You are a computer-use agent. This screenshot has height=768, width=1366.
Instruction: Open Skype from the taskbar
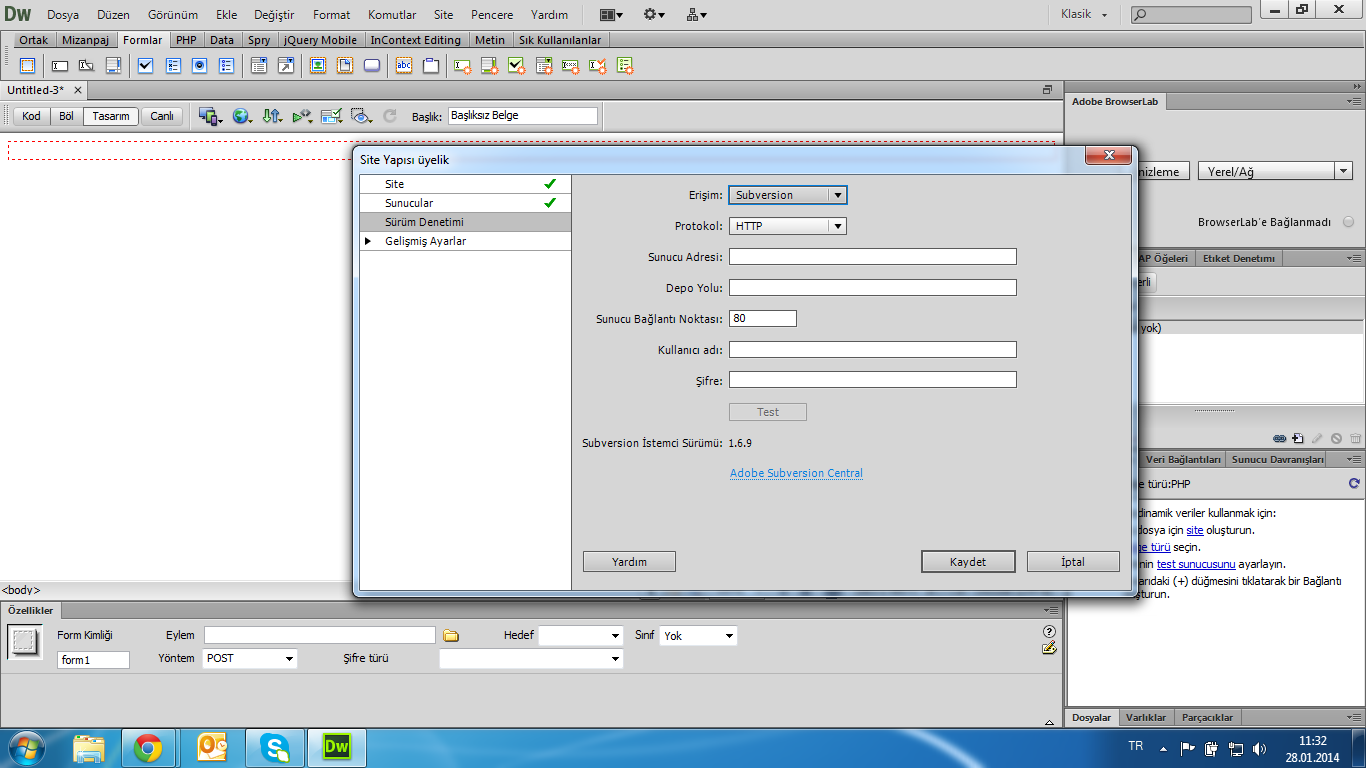(274, 747)
